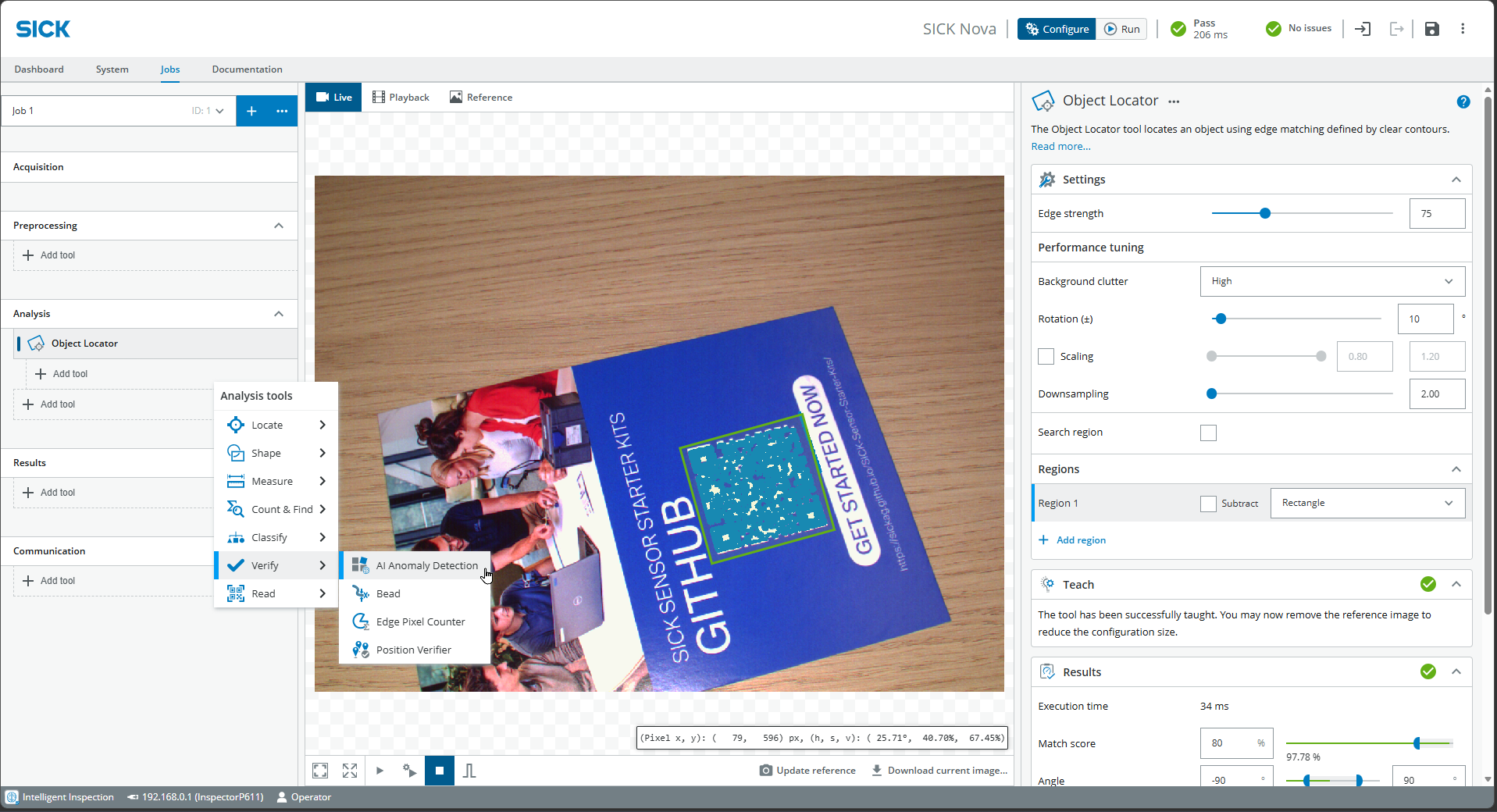Collapse the Results panel on the right
1497x812 pixels.
point(1456,671)
